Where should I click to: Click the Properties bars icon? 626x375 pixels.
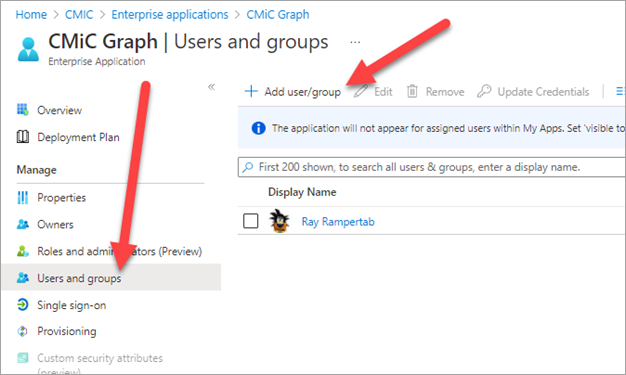click(23, 197)
